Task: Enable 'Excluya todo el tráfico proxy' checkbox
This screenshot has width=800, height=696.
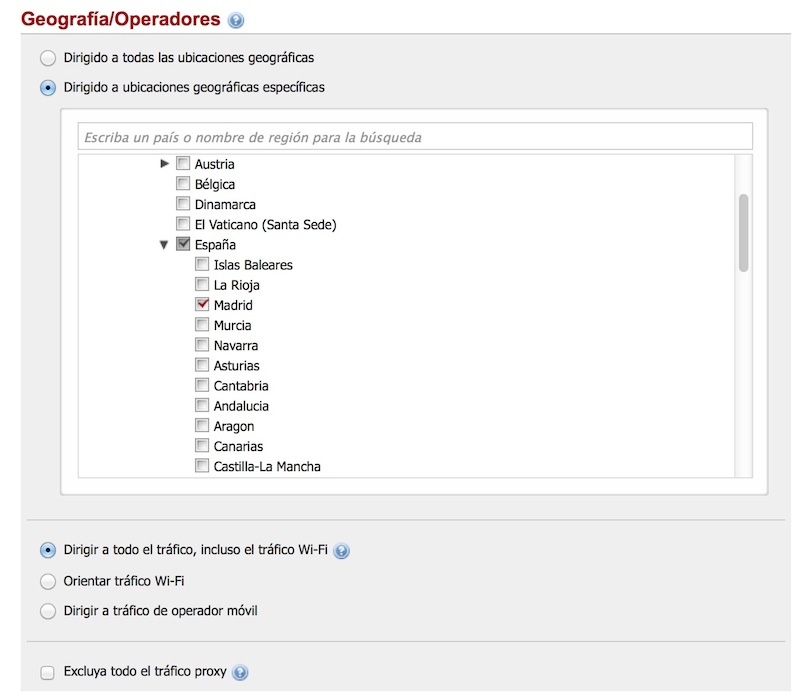Action: click(47, 672)
